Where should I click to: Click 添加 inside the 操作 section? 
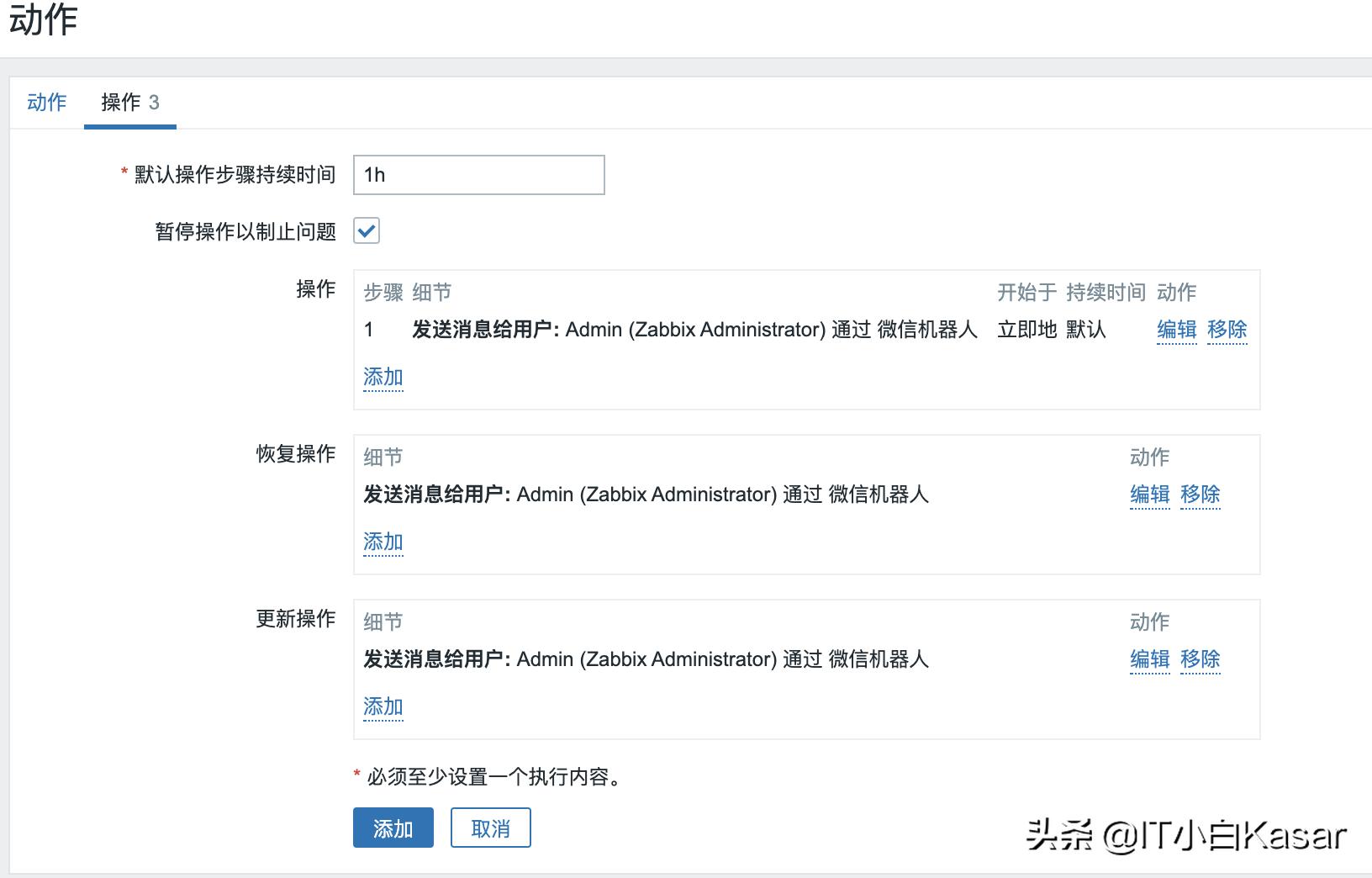[x=383, y=377]
